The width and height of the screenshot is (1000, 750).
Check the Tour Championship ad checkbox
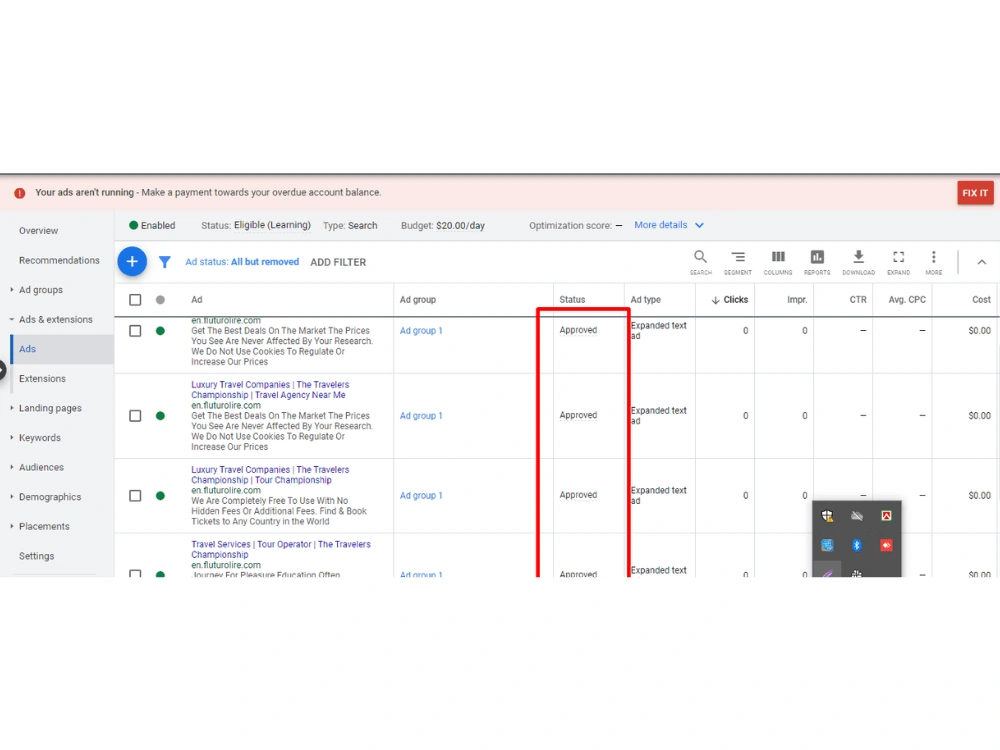click(135, 496)
